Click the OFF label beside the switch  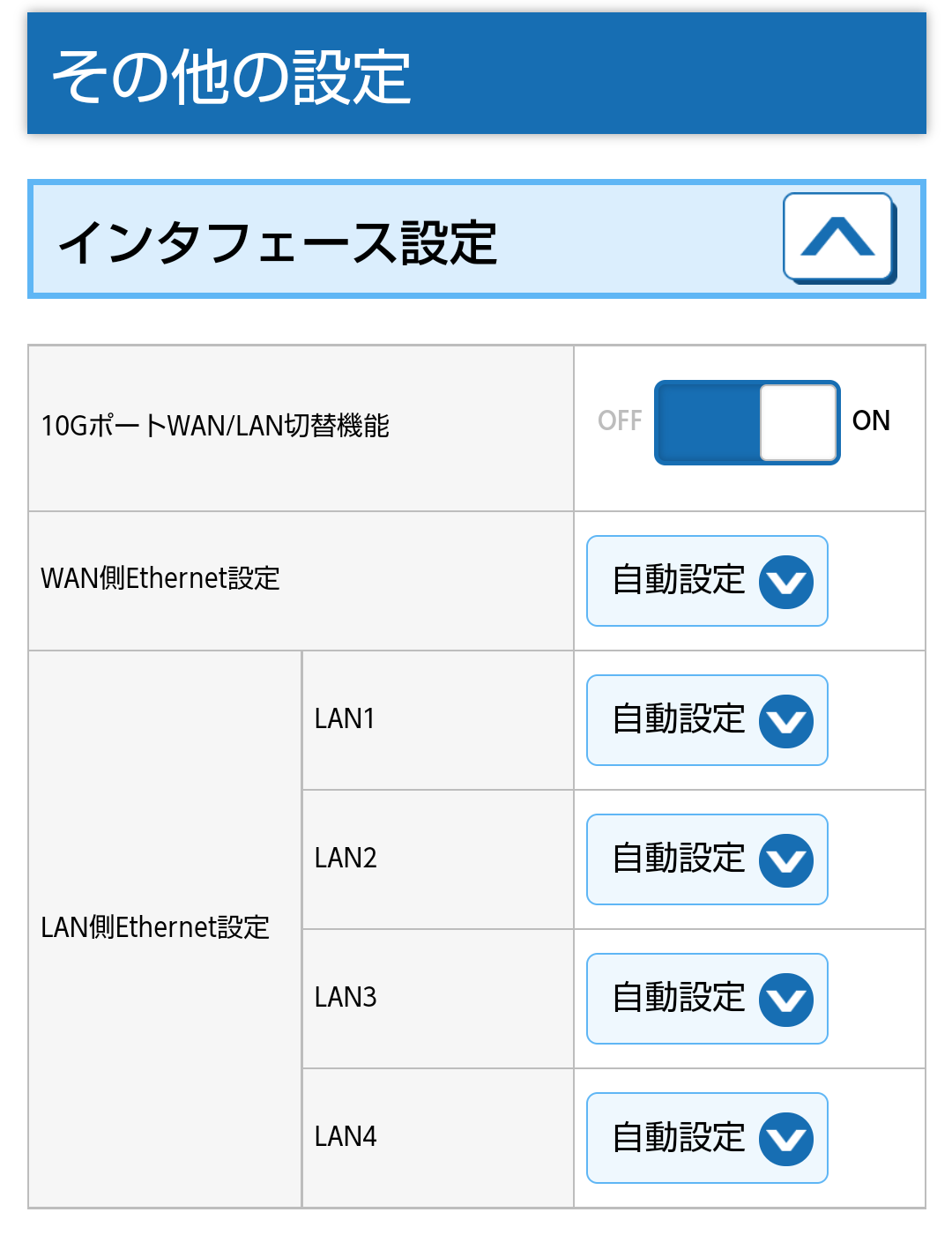[x=620, y=421]
